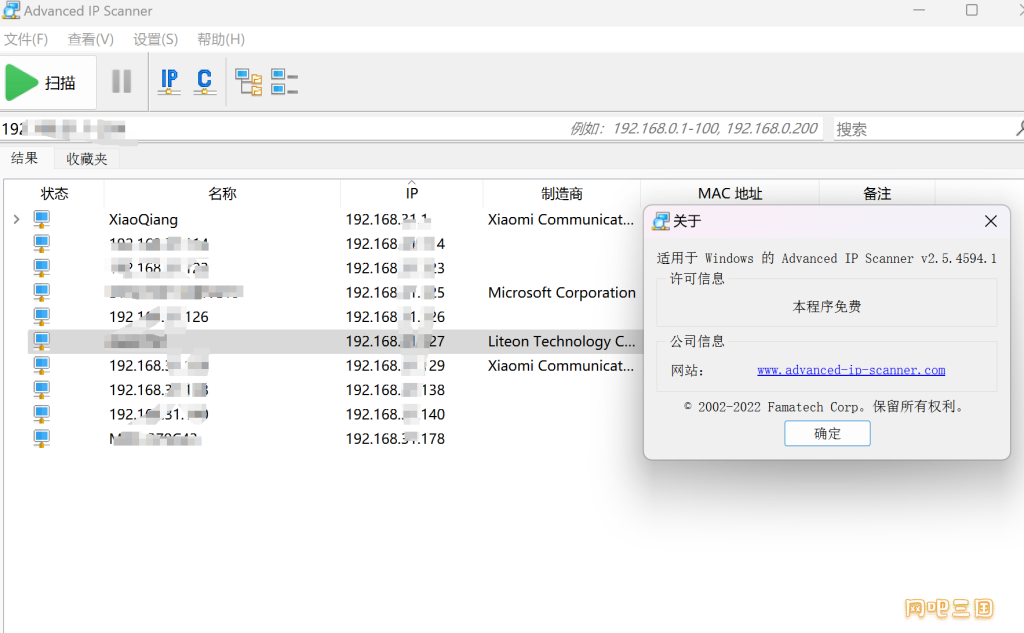Open the 文件(F) menu

point(26,39)
